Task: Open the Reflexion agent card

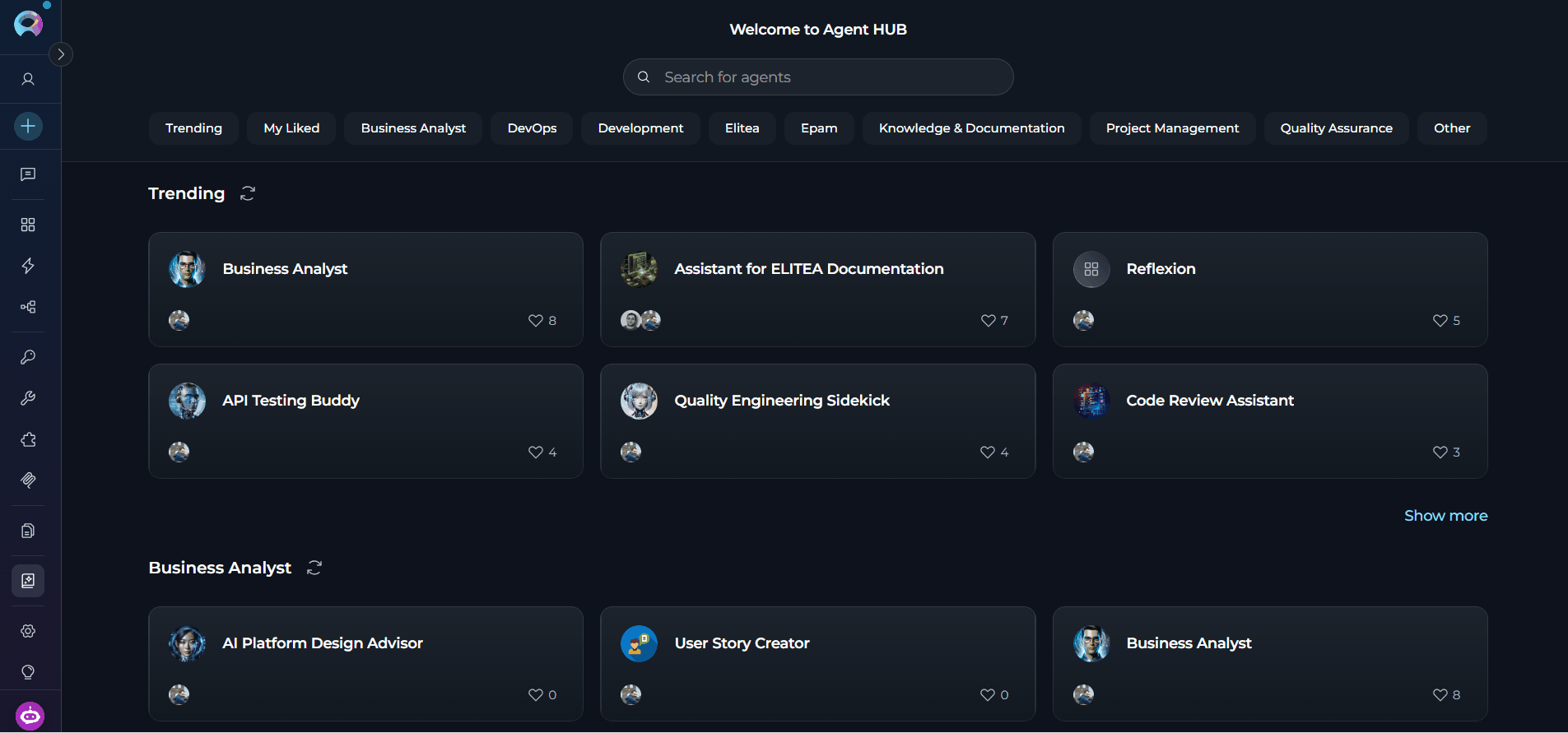Action: point(1270,290)
